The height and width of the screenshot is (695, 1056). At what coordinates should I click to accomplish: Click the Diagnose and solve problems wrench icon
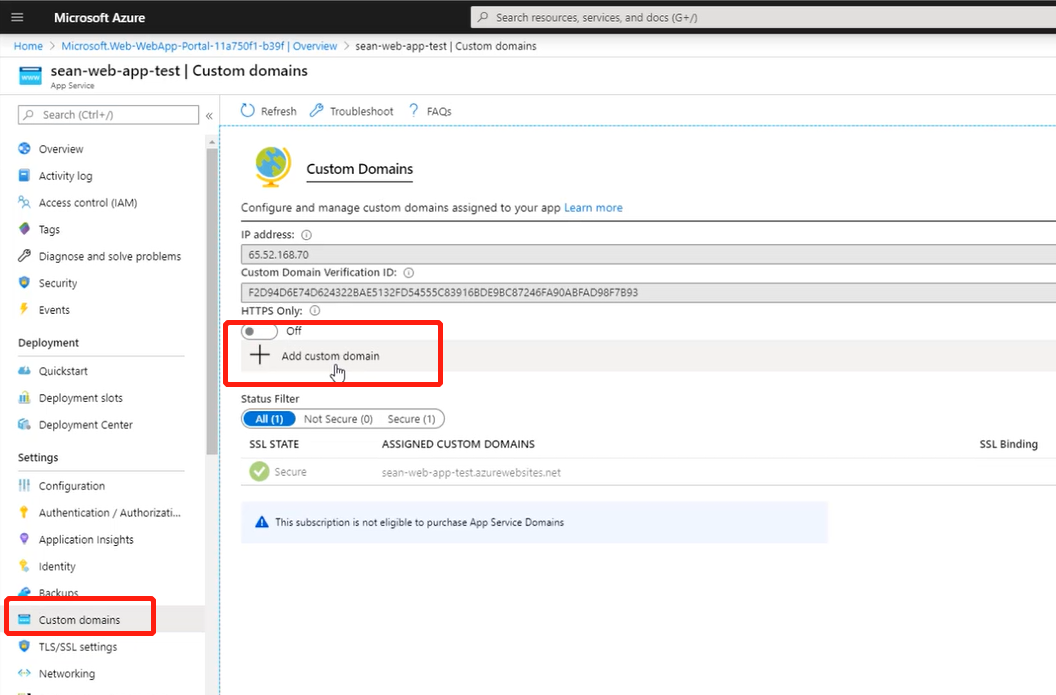[x=24, y=256]
